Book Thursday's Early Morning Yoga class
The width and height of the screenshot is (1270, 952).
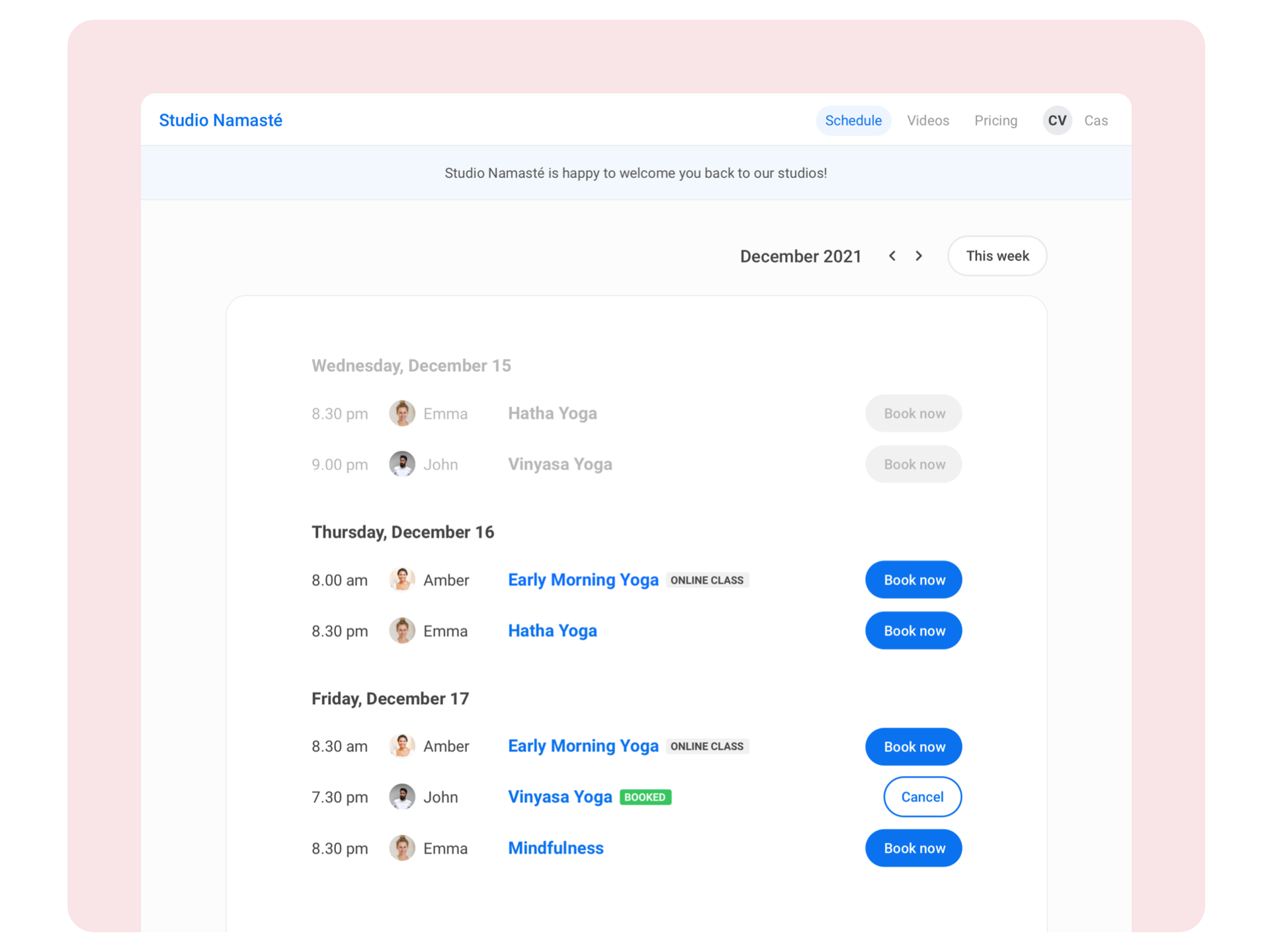pyautogui.click(x=913, y=580)
